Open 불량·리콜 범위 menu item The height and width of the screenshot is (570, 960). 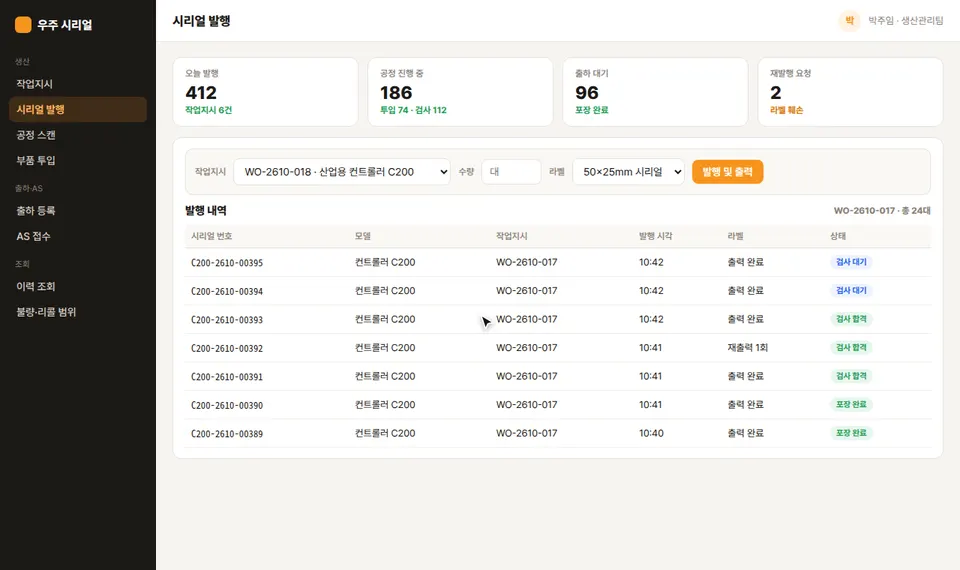(x=78, y=312)
